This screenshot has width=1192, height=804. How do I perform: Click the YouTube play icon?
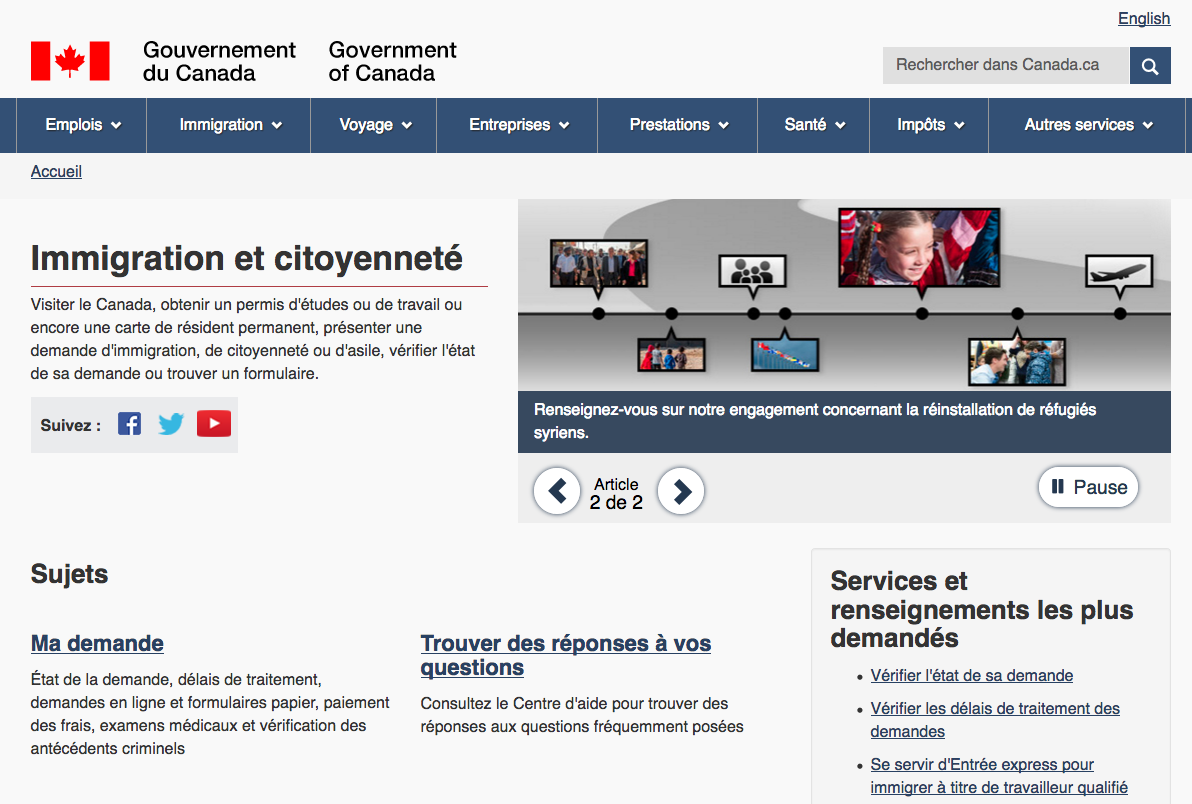coord(214,424)
